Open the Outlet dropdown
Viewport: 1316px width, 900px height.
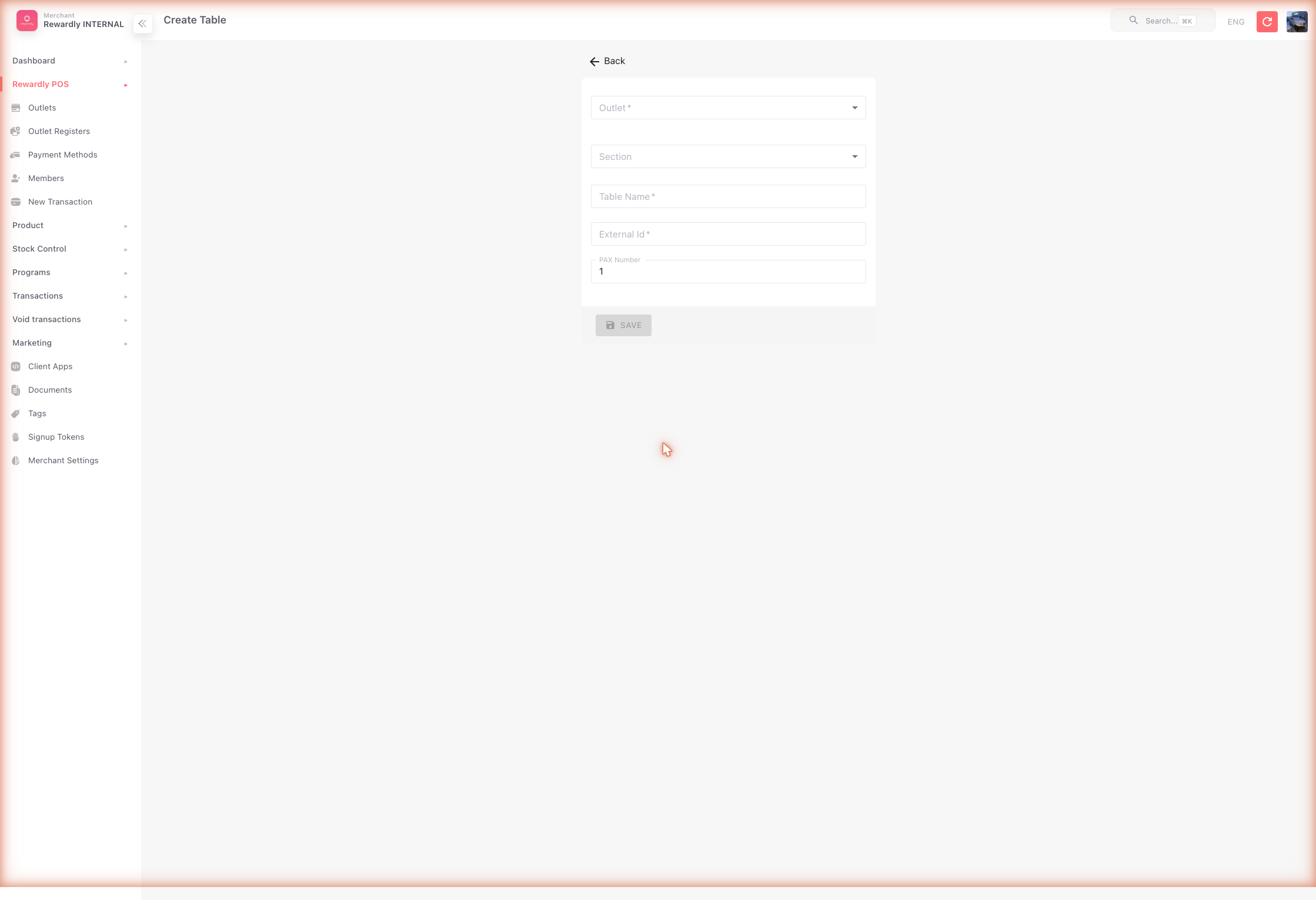click(x=728, y=108)
